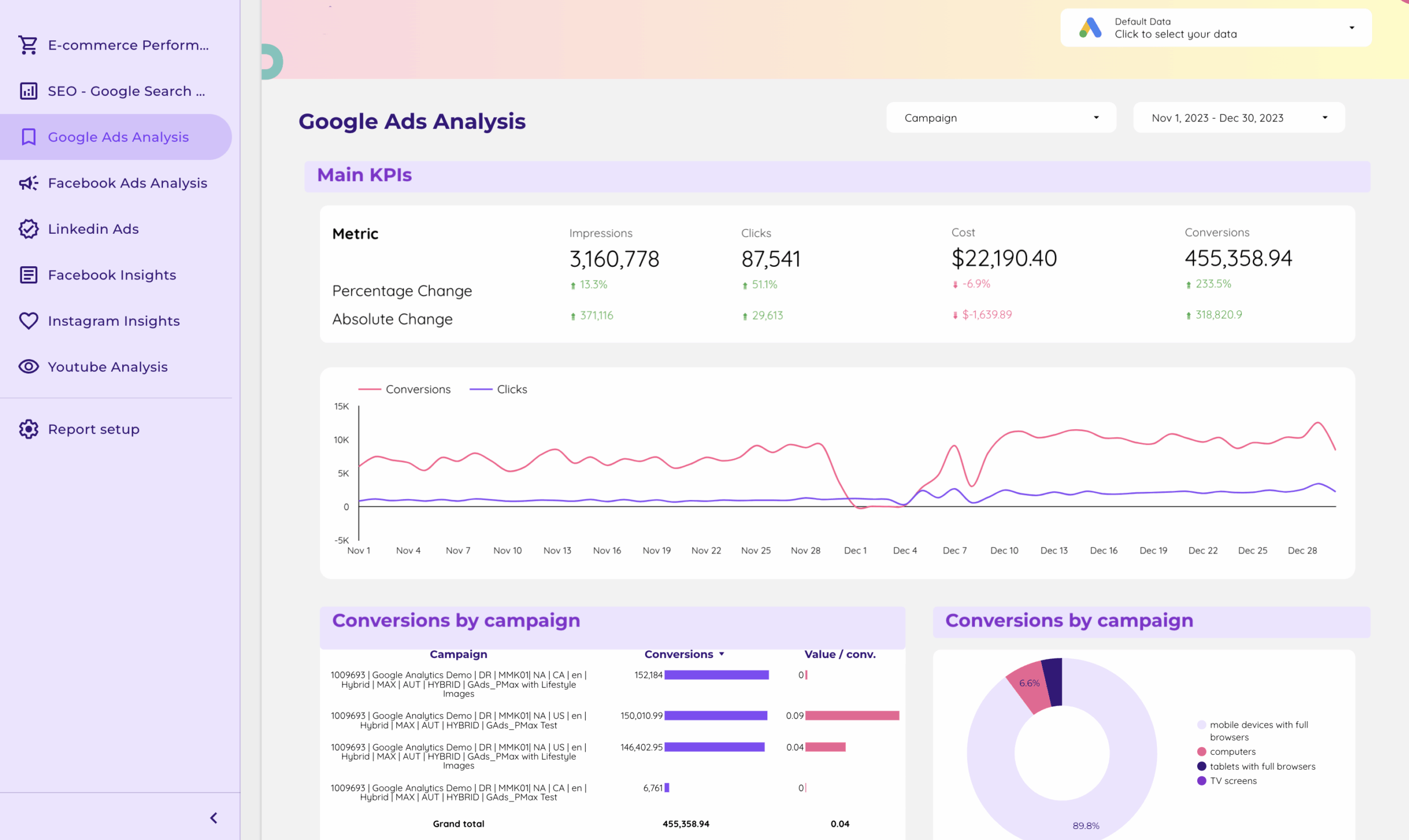Click the 6,761 conversions table cell
Viewport: 1409px width, 840px height.
point(652,787)
